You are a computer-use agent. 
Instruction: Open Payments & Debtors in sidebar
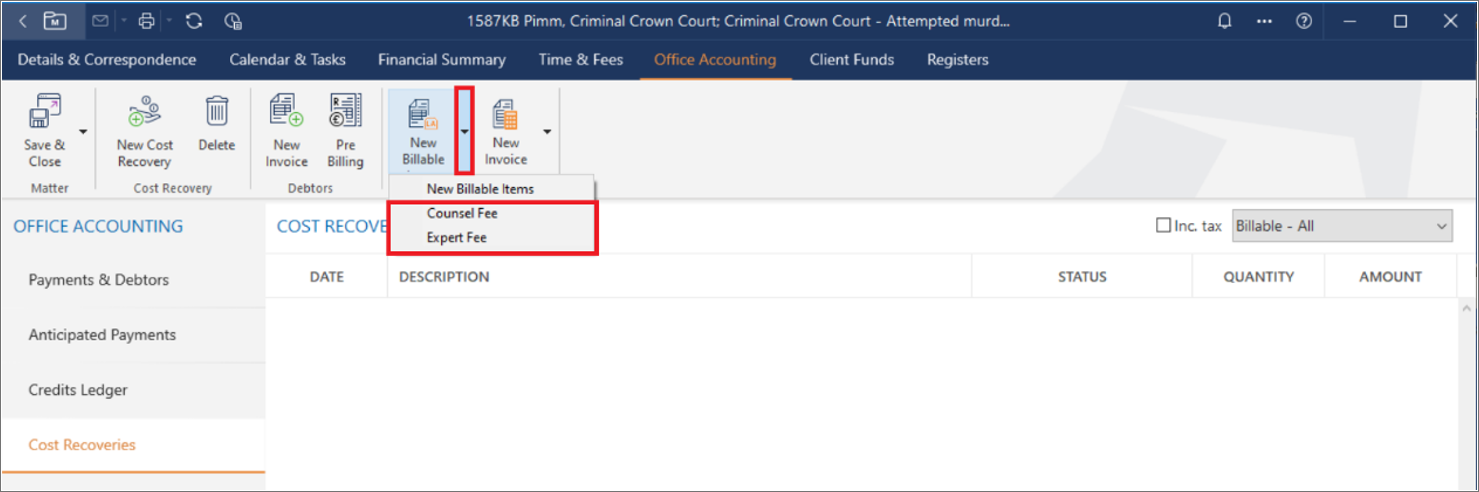pos(98,280)
